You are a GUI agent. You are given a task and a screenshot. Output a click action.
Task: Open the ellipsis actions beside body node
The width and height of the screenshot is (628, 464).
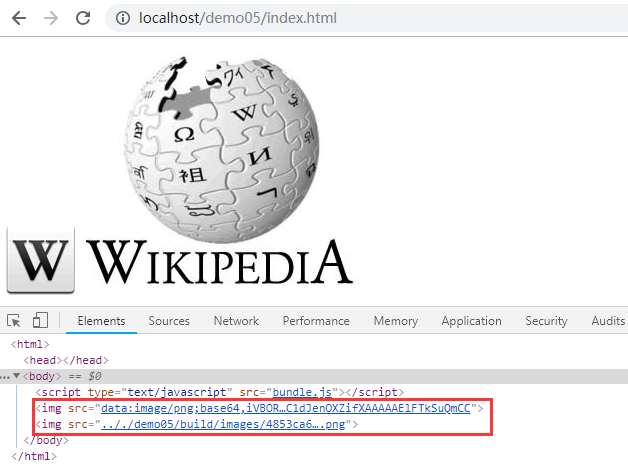[x=5, y=377]
